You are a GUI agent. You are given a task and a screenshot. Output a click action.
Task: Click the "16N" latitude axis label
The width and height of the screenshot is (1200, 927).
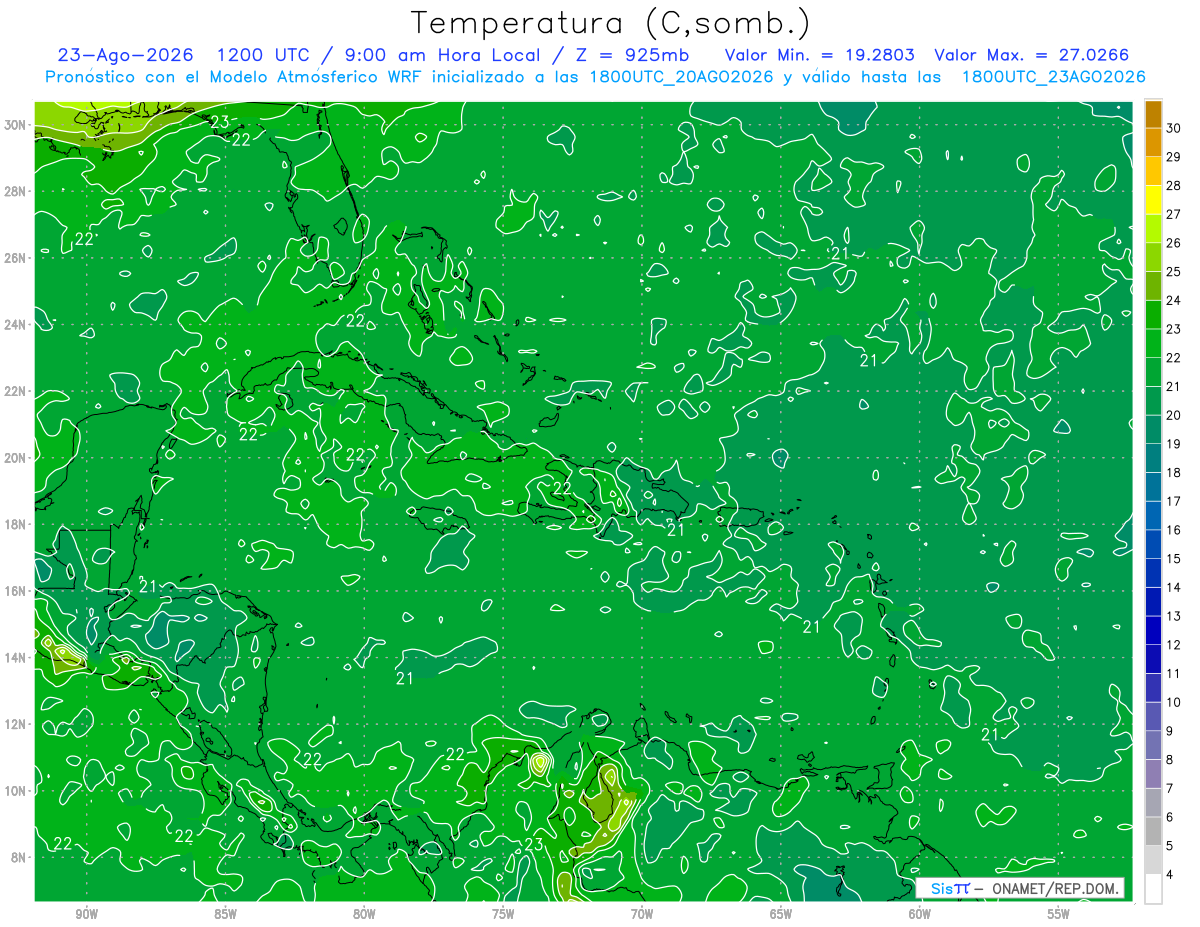point(15,591)
